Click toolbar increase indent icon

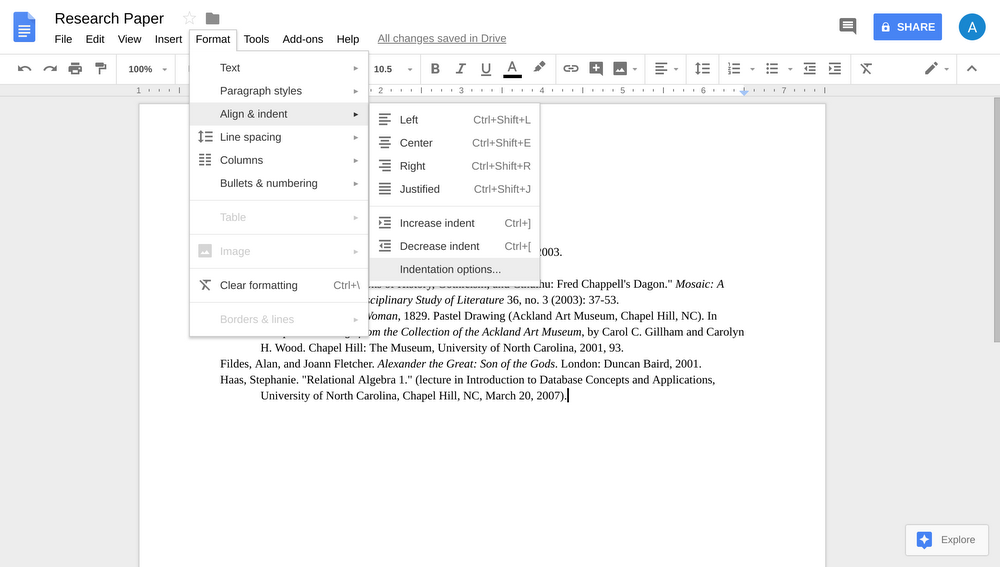click(x=834, y=68)
